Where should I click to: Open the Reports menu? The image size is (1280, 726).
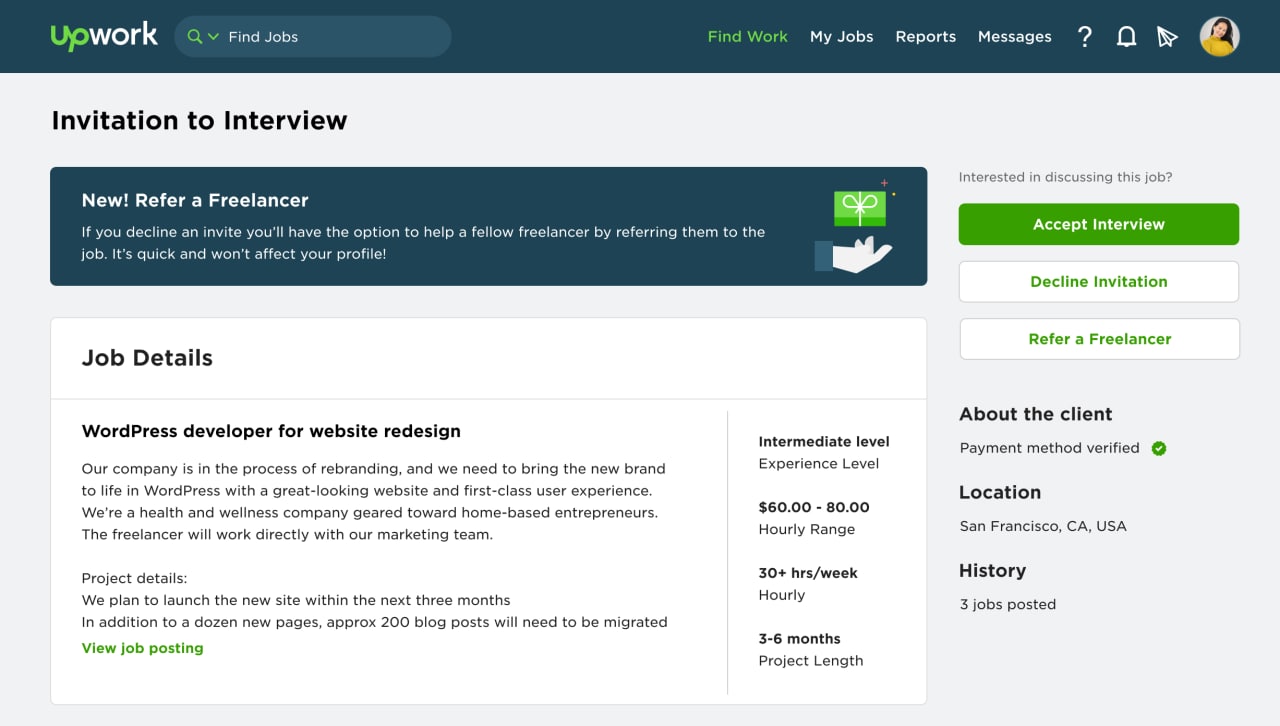tap(925, 37)
